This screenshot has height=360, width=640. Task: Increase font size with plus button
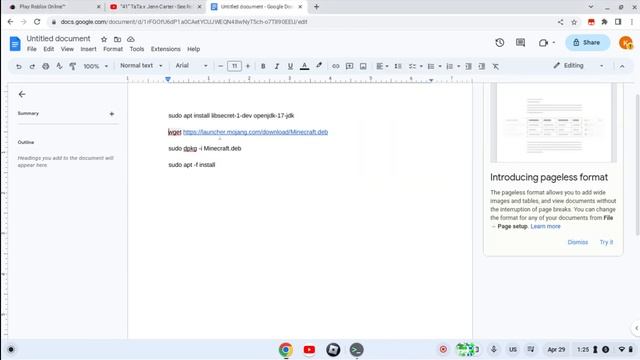coord(248,66)
